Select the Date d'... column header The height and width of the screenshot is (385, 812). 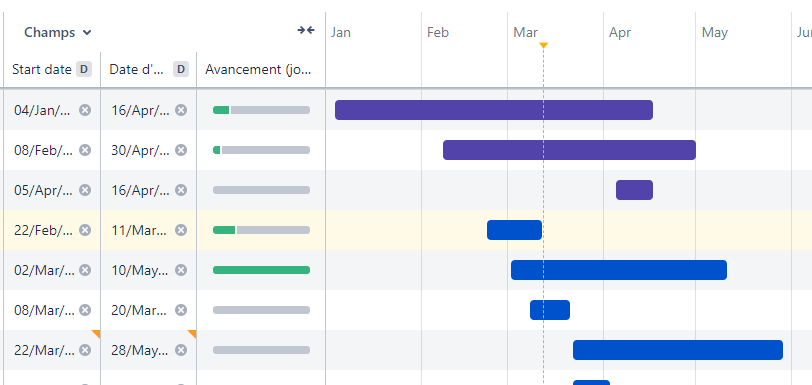(149, 69)
